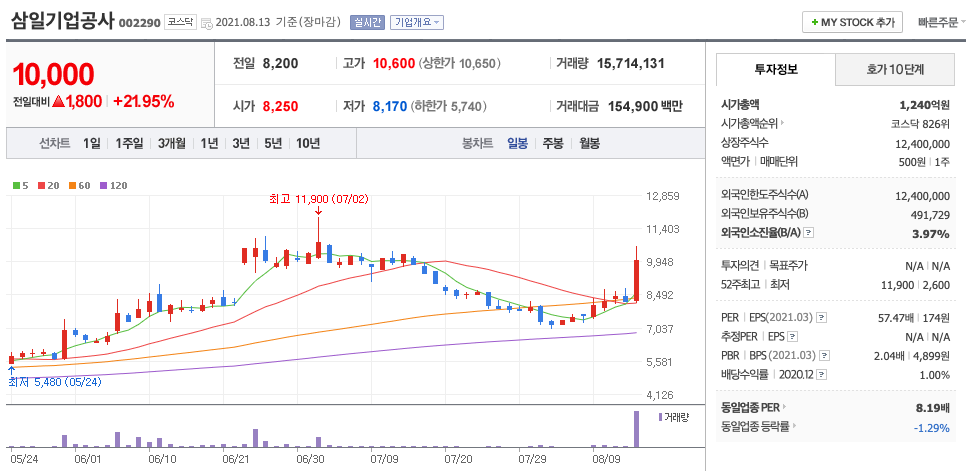Click the 코스닥 market badge

(x=180, y=23)
